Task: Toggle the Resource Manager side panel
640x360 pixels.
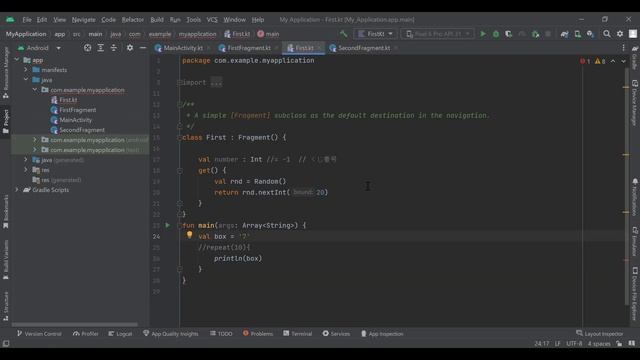Action: (6, 72)
